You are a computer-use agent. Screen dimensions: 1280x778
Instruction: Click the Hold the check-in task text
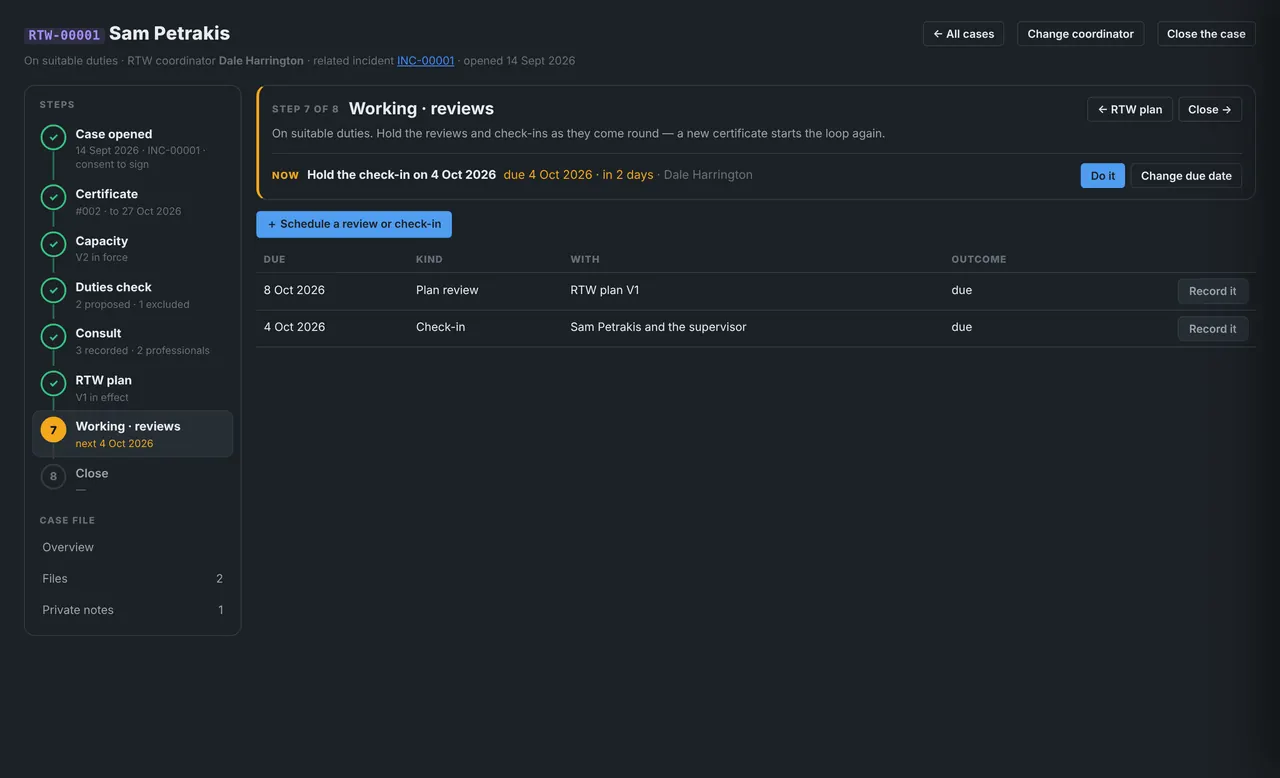pos(401,175)
